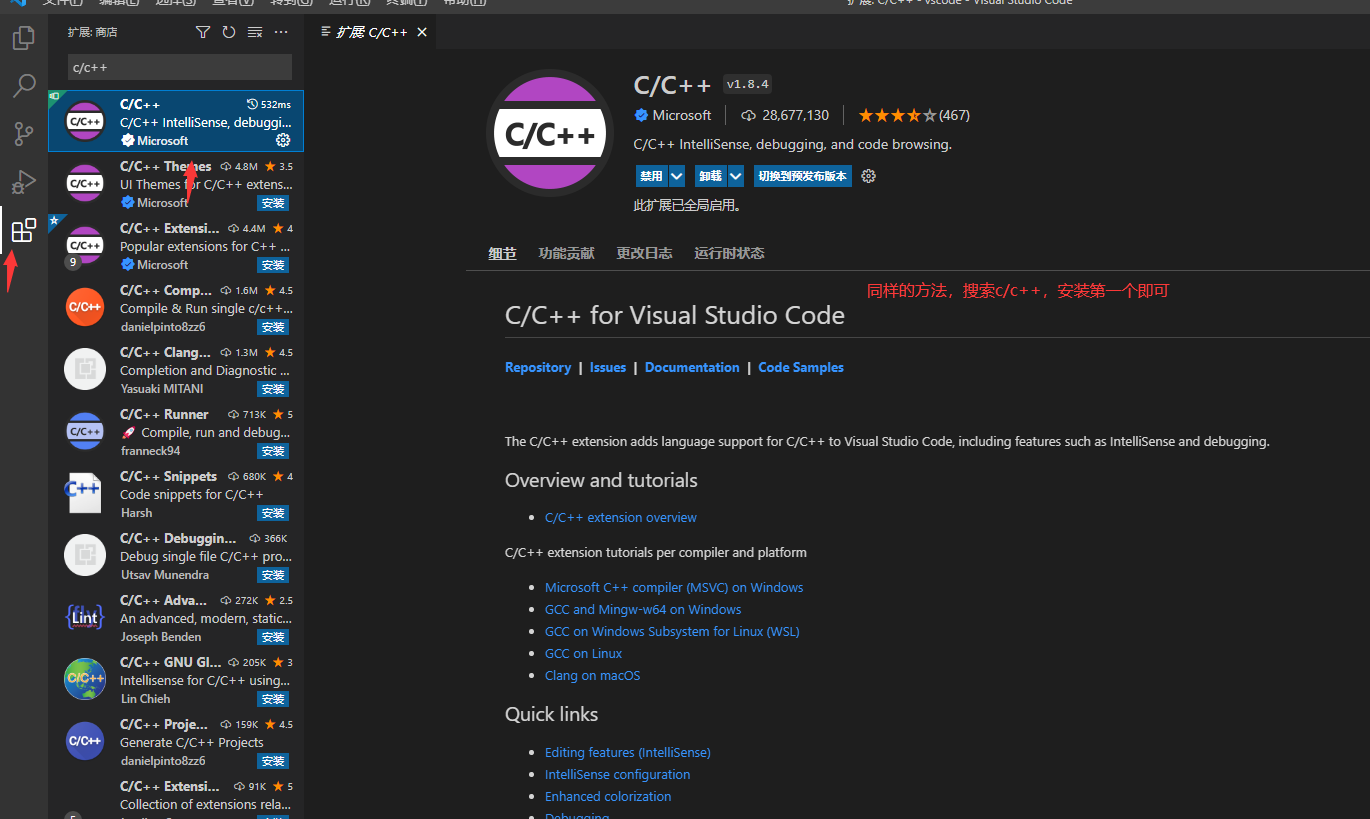Click the filter extensions funnel icon

click(x=203, y=32)
